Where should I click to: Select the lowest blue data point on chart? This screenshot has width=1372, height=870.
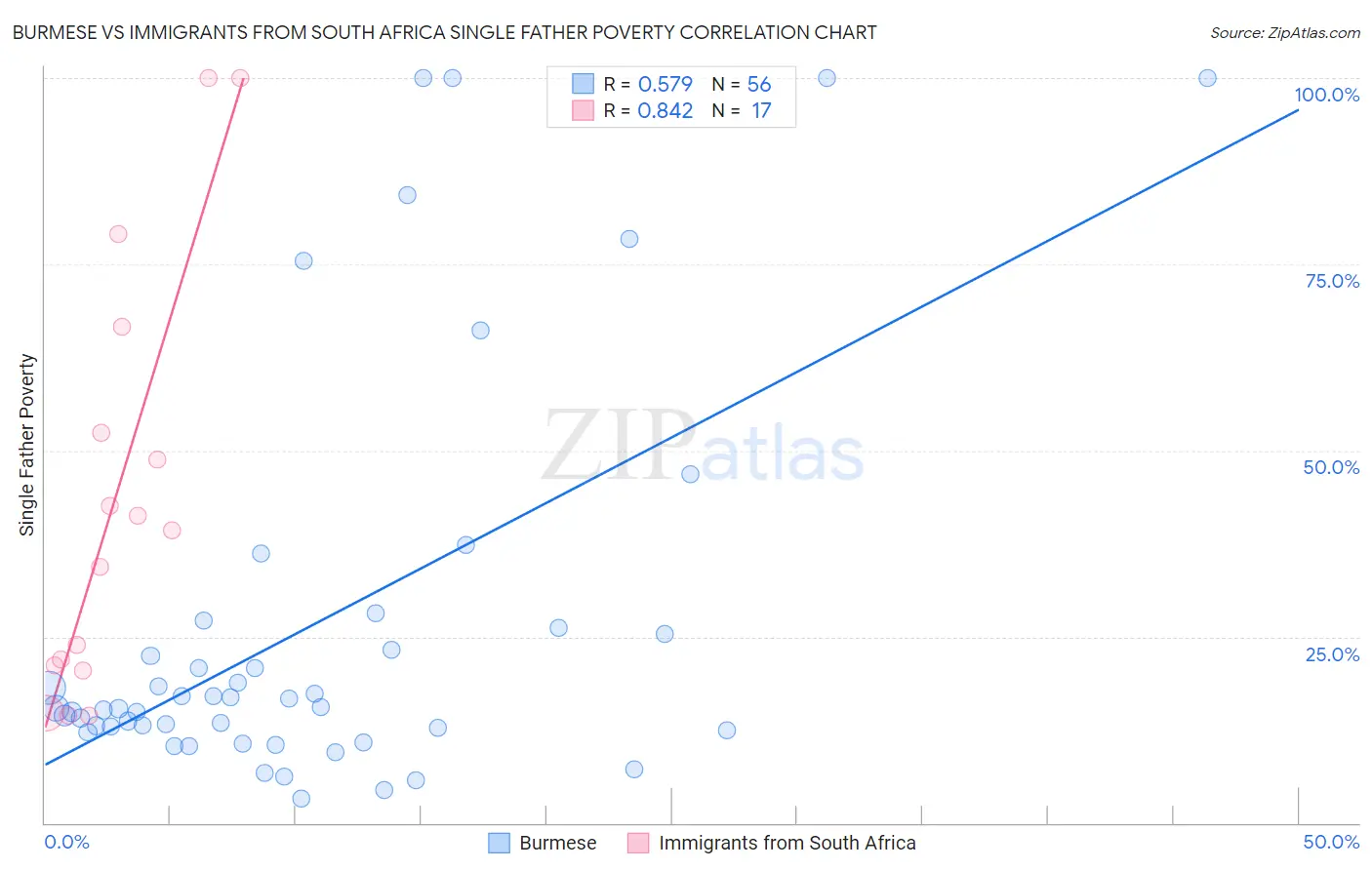tap(302, 799)
